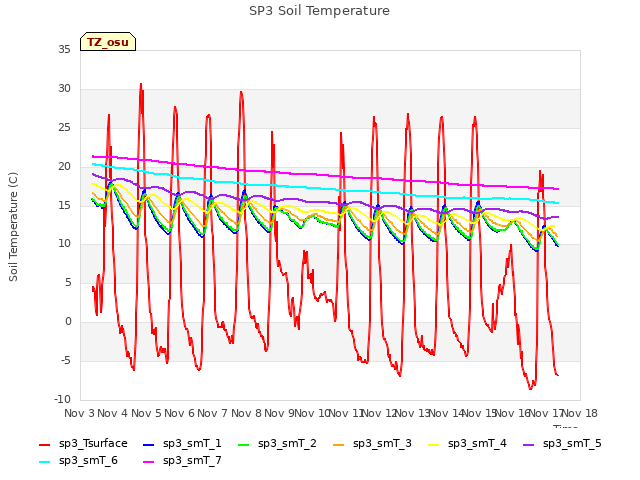This screenshot has height=480, width=640.
Task: Click the blue sp3_smT_1 legend swatch
Action: (x=149, y=445)
